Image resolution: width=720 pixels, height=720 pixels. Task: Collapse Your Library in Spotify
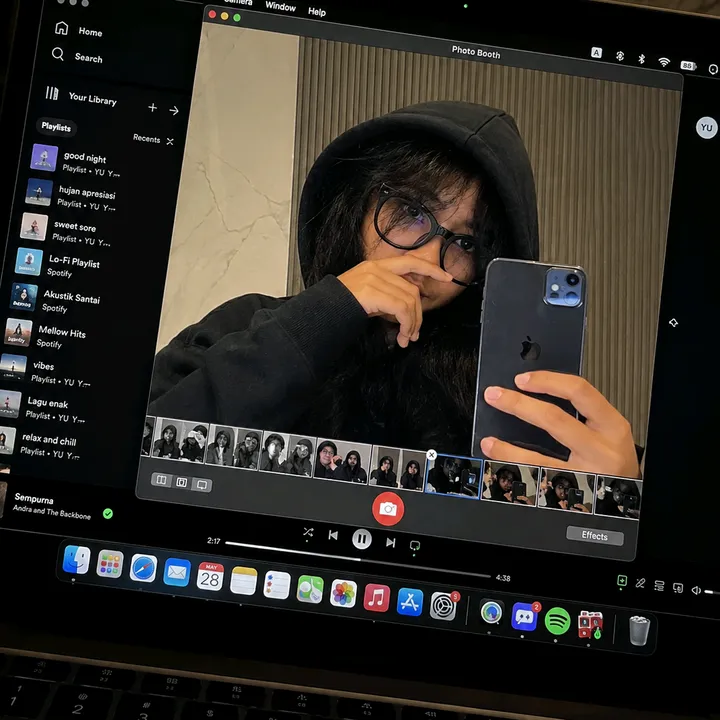(x=81, y=96)
